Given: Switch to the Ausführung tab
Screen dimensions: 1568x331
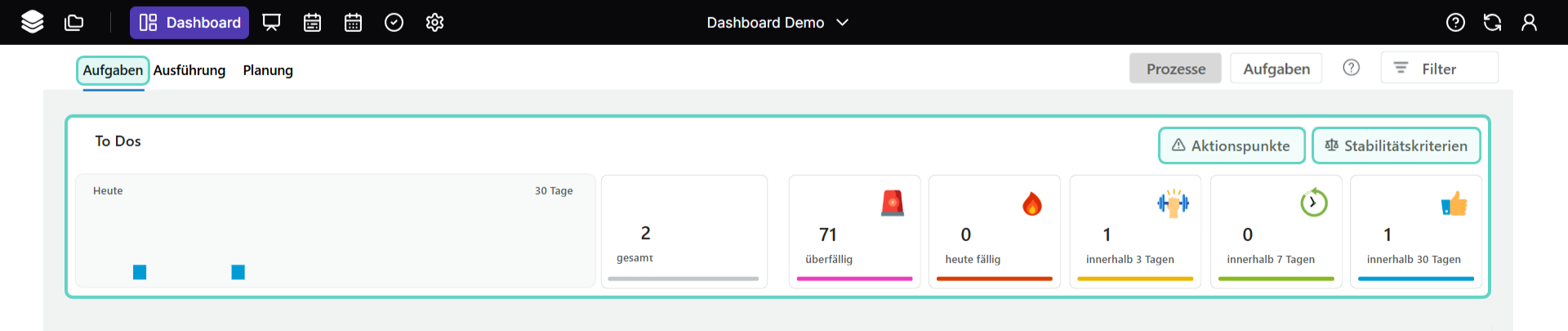Looking at the screenshot, I should (x=189, y=70).
